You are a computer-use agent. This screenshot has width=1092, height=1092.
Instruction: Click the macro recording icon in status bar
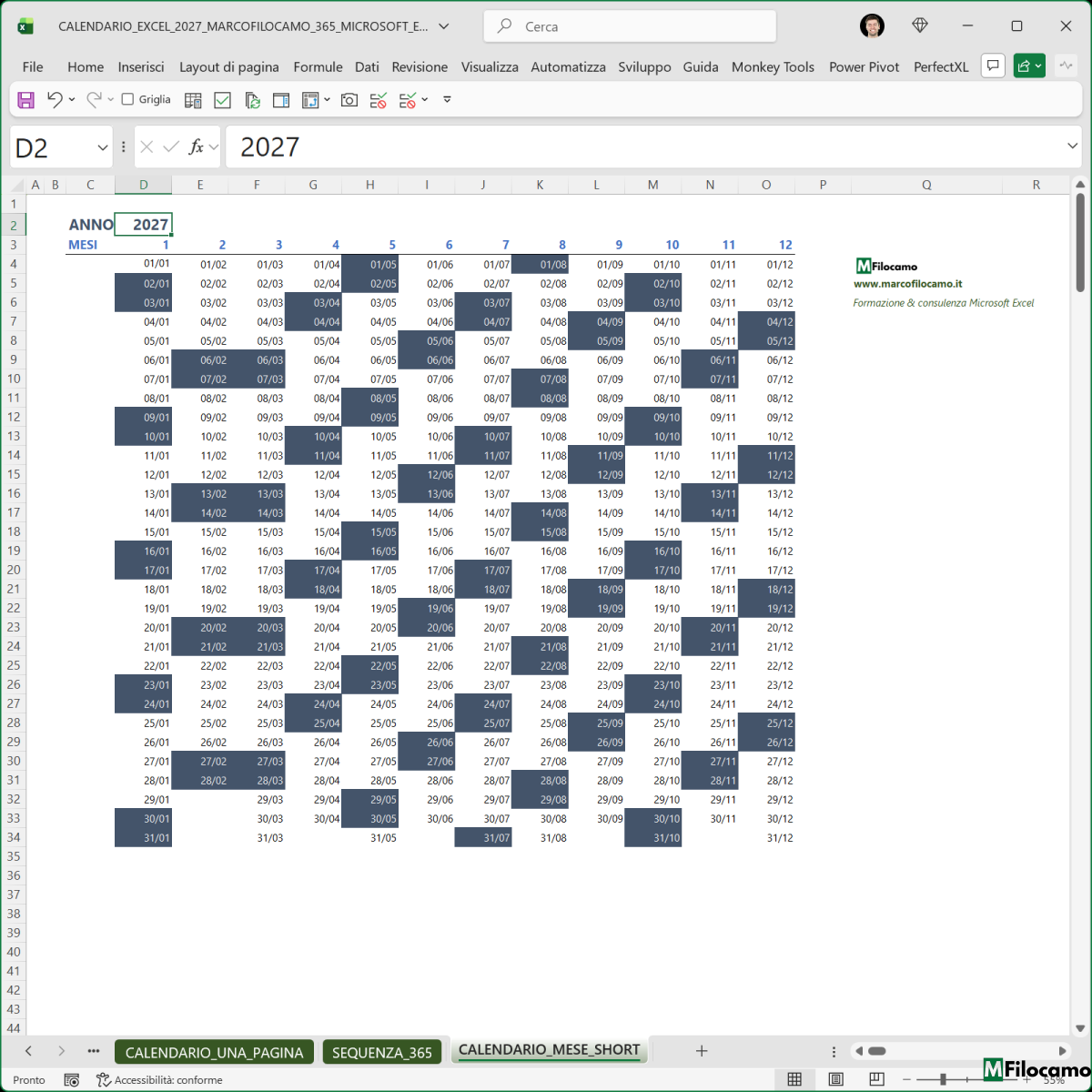72,1080
